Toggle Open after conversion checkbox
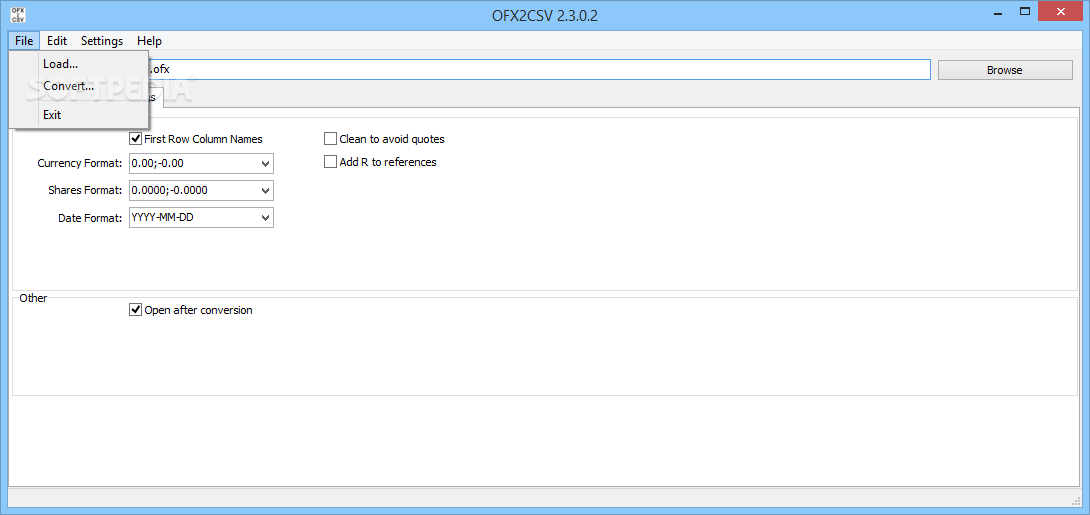This screenshot has width=1090, height=515. pyautogui.click(x=136, y=310)
